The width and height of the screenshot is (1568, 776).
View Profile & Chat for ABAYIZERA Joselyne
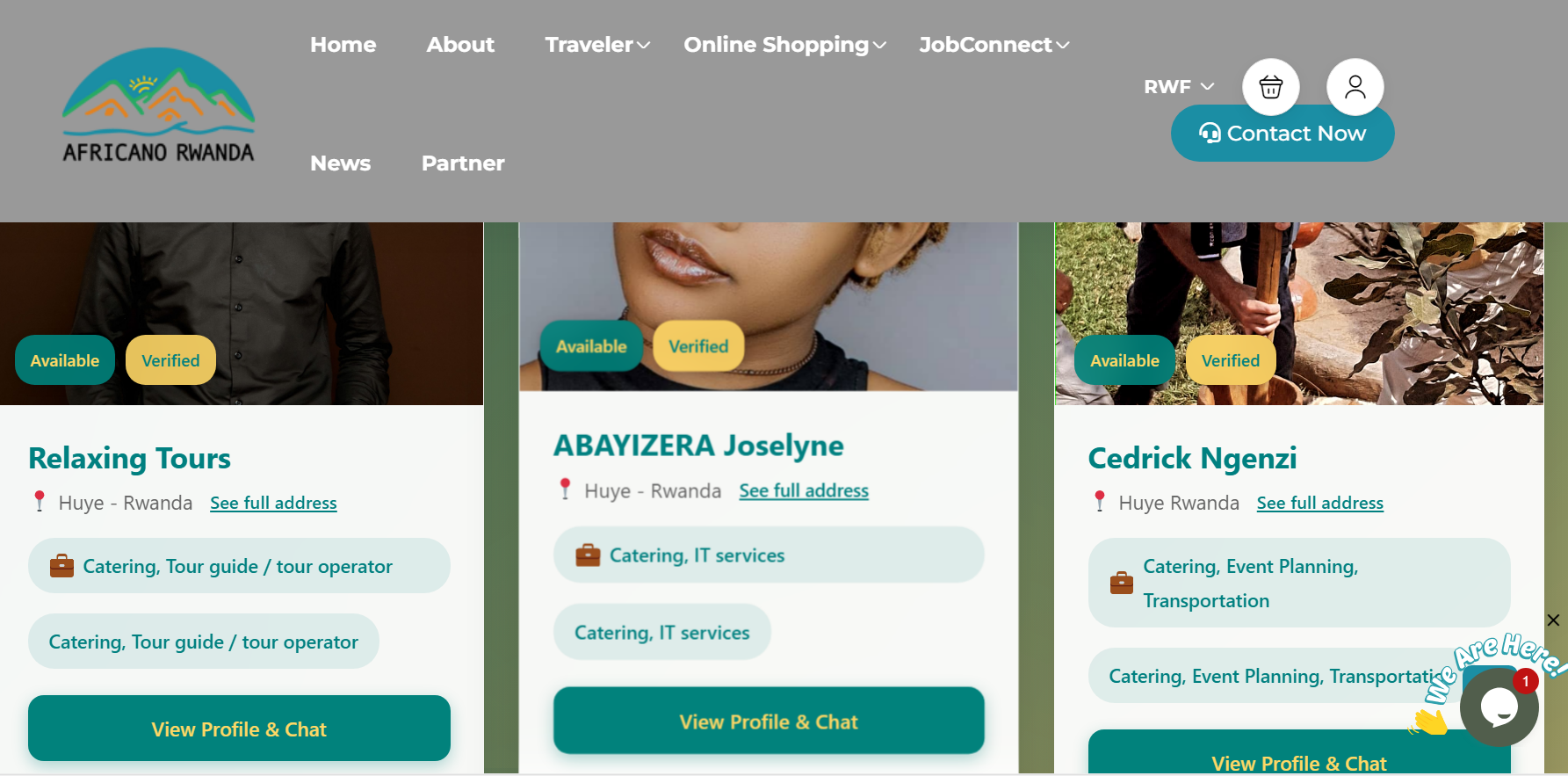point(769,721)
